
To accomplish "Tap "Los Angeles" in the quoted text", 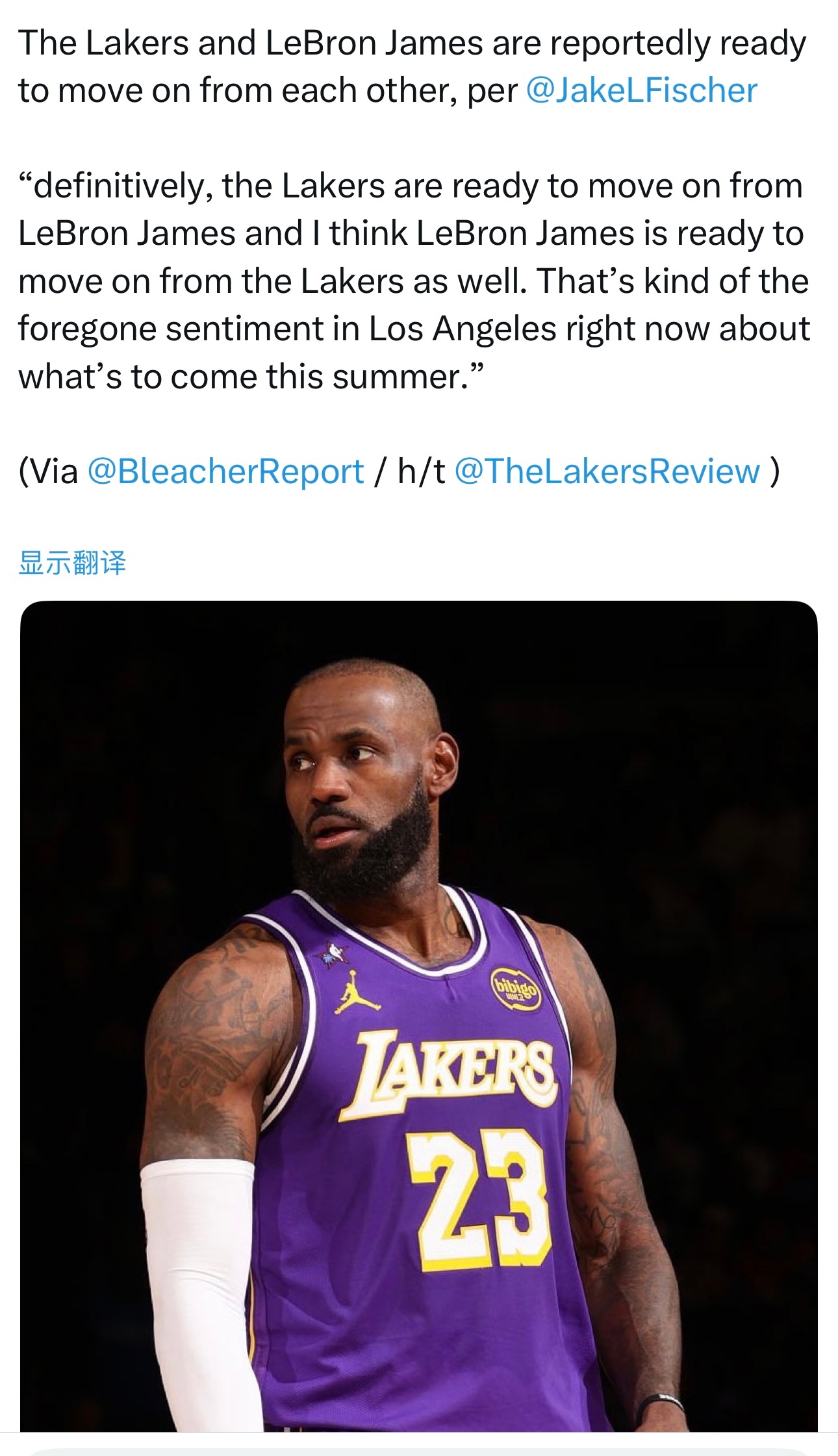I will click(x=463, y=329).
